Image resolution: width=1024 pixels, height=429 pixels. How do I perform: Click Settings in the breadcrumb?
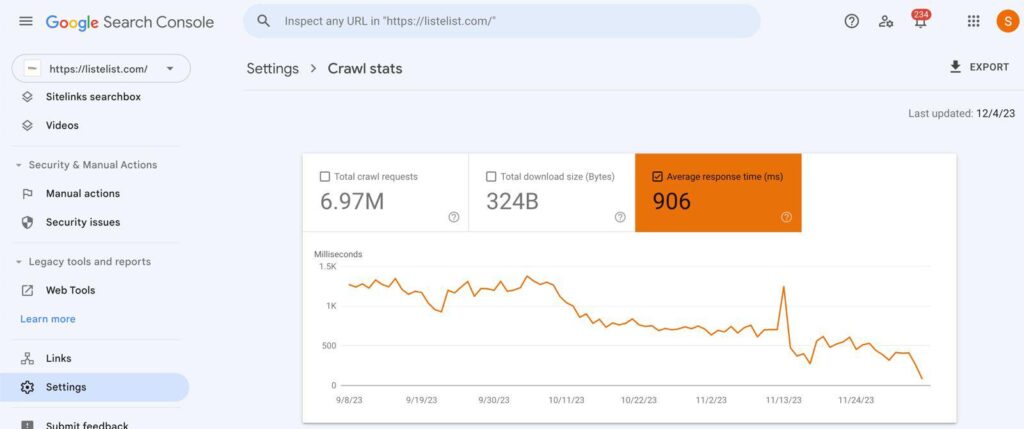pyautogui.click(x=272, y=69)
